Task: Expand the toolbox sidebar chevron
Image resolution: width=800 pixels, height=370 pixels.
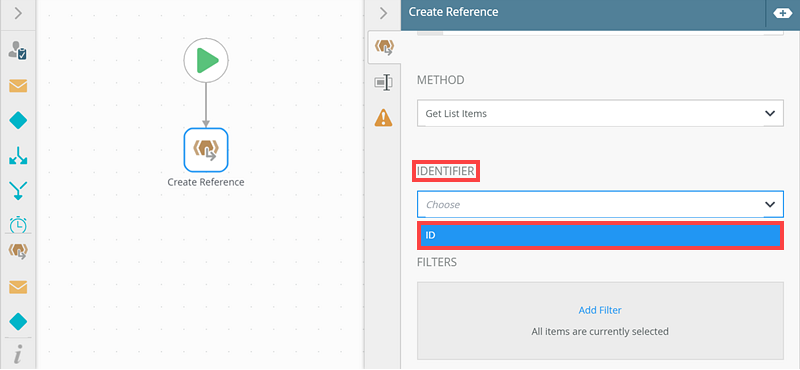Action: point(18,14)
